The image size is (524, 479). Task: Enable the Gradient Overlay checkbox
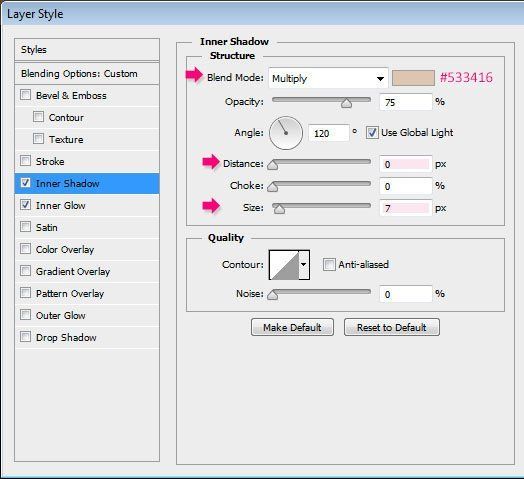(x=25, y=271)
